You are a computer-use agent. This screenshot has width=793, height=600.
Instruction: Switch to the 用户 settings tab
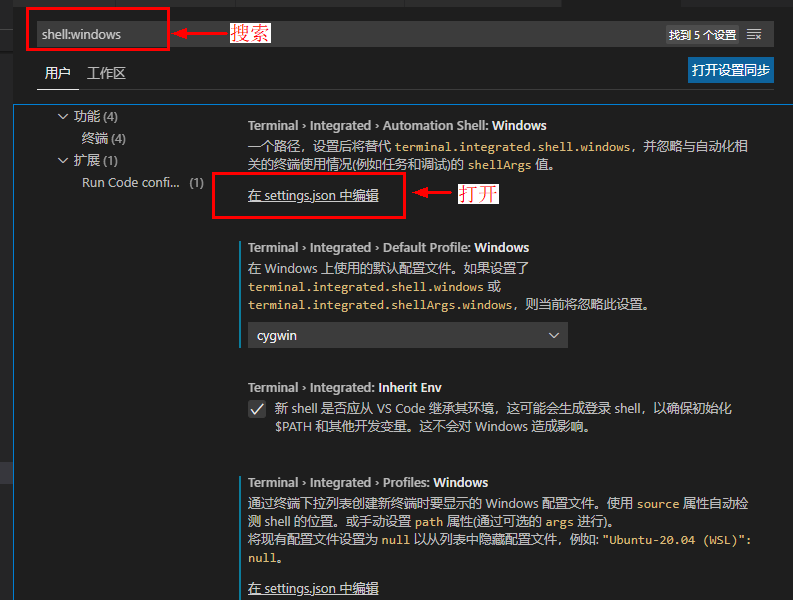57,73
